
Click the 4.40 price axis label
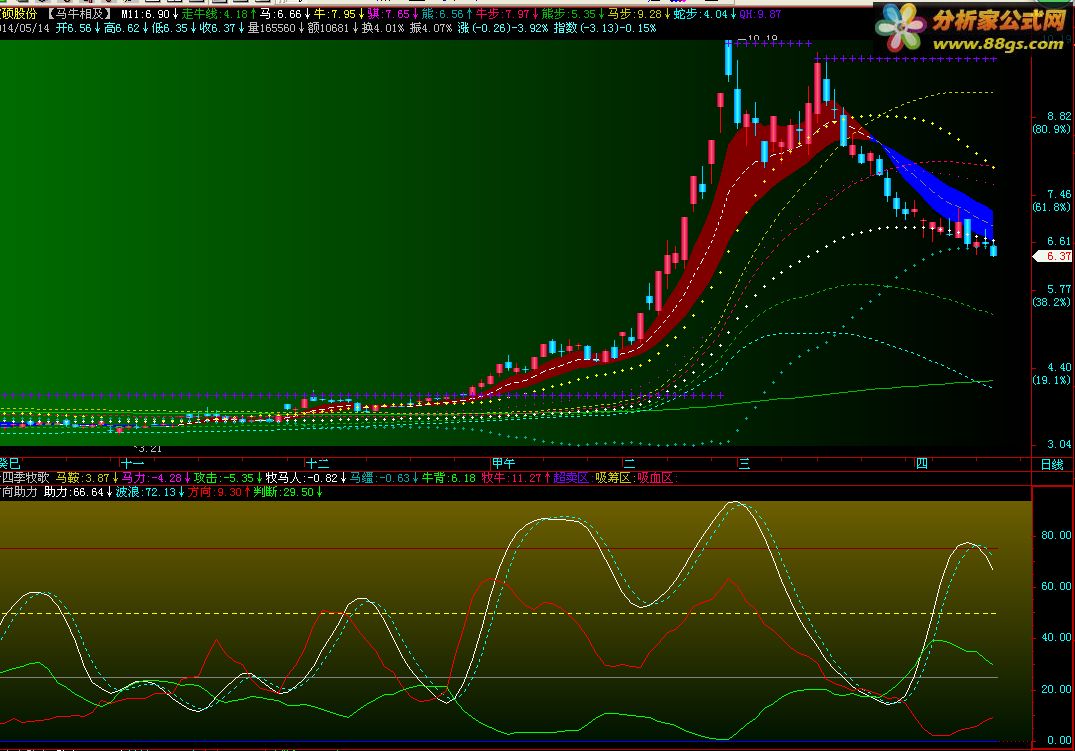[x=1059, y=368]
